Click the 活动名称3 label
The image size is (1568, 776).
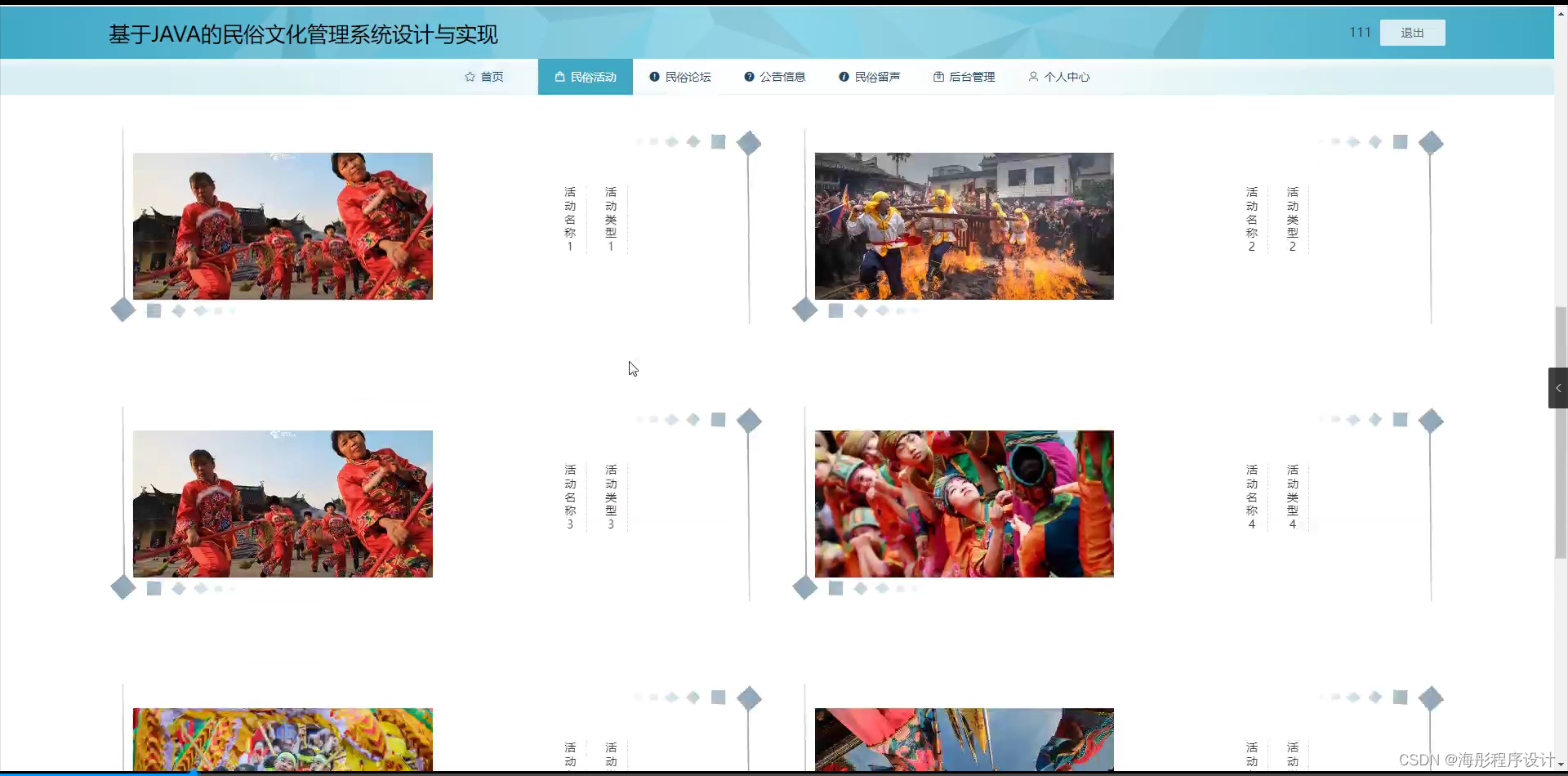click(570, 497)
